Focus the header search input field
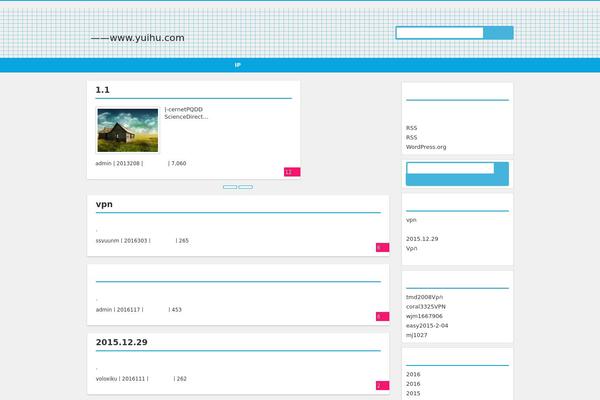Screen dimensions: 600x400 point(440,33)
